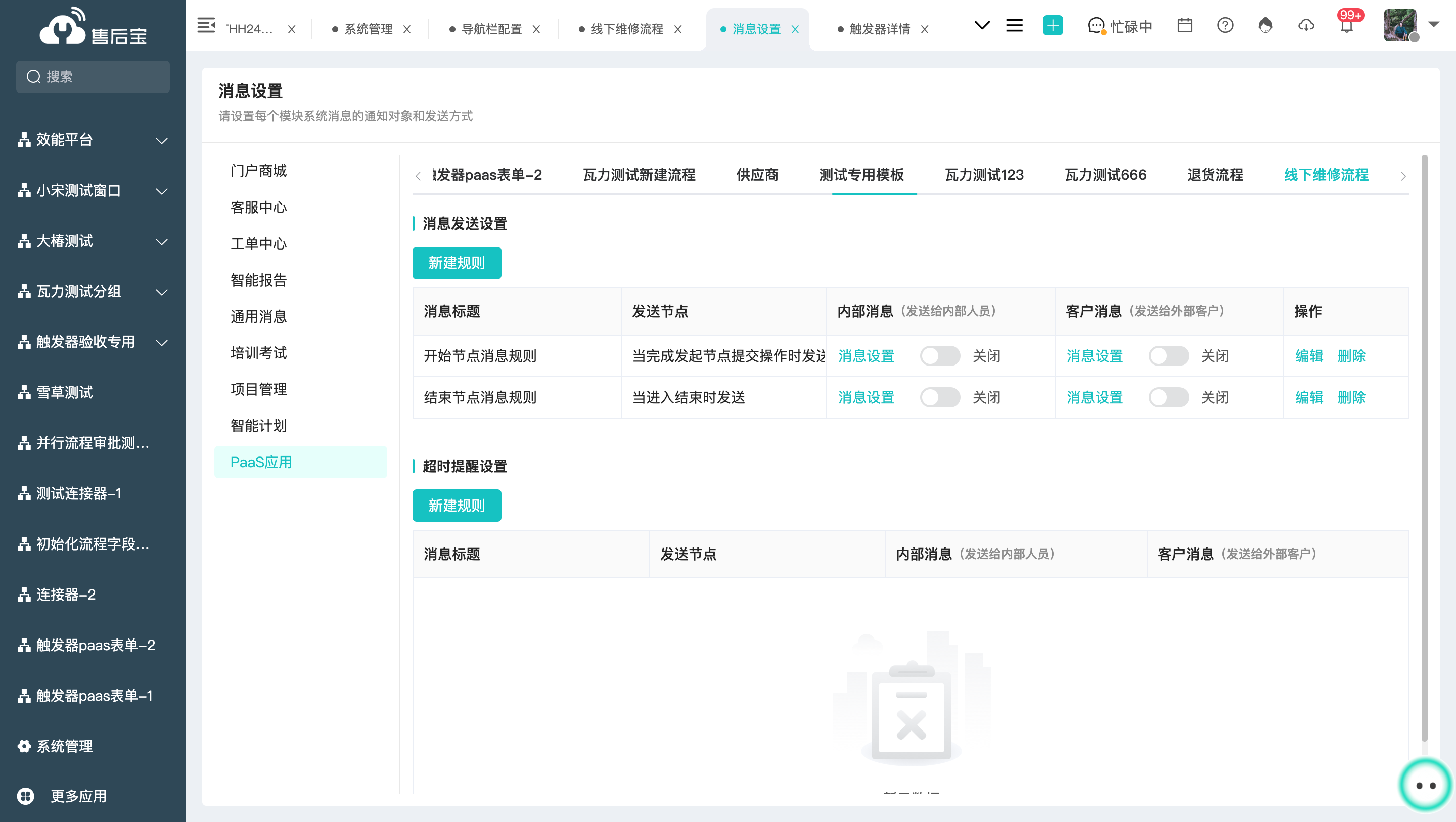Open the tab list dropdown arrow
The height and width of the screenshot is (822, 1456).
click(982, 25)
